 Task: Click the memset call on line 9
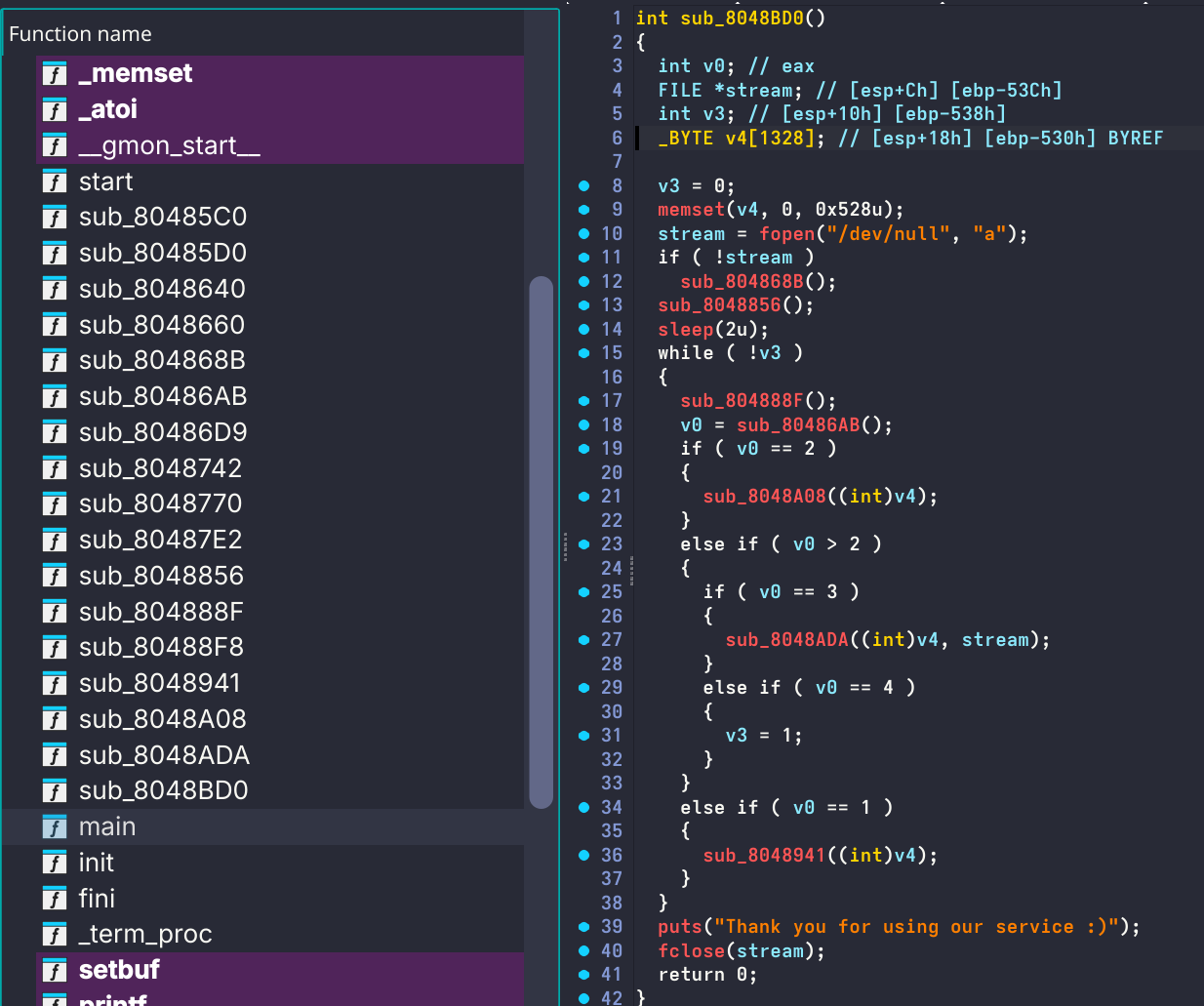point(692,210)
